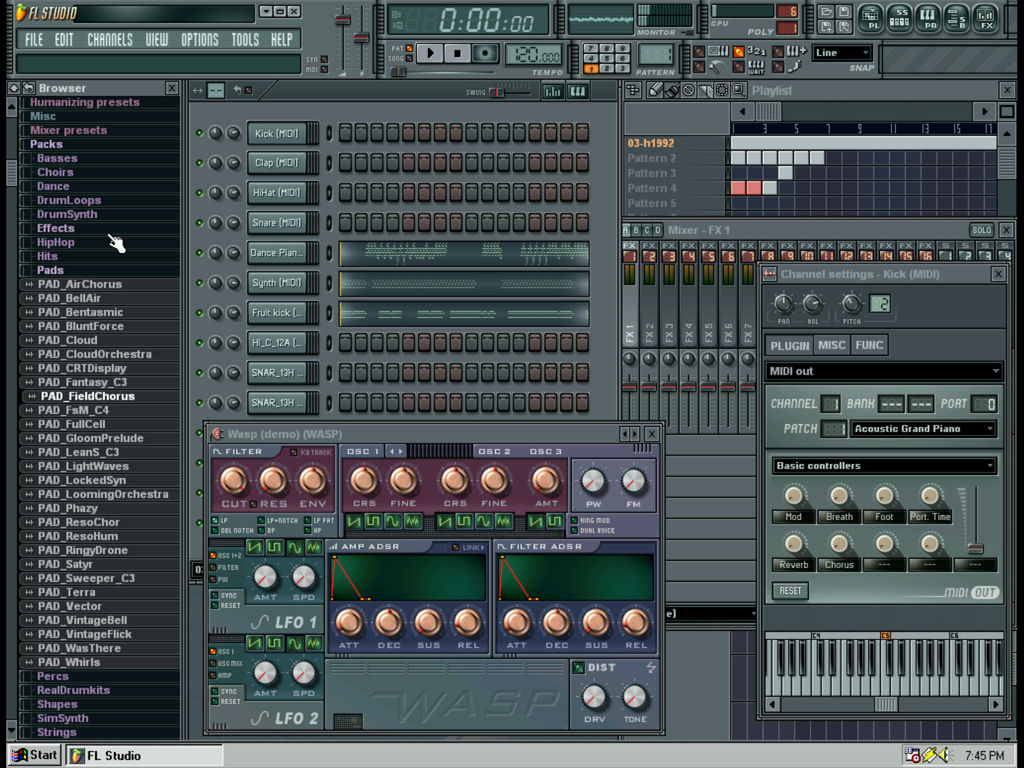Open the mixer with FX toolbar button
The image size is (1024, 768).
click(985, 18)
